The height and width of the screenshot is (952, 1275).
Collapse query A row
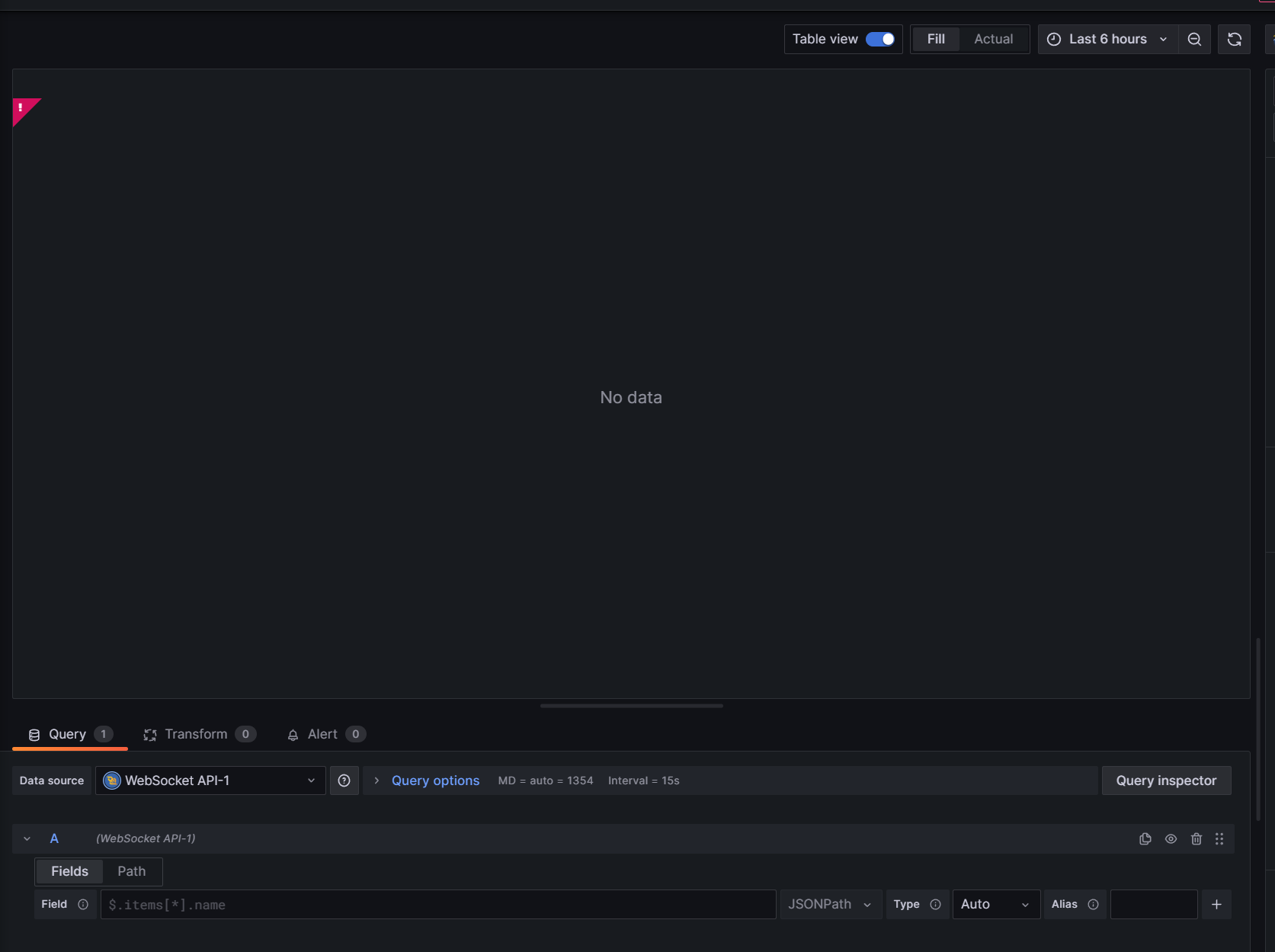coord(27,838)
